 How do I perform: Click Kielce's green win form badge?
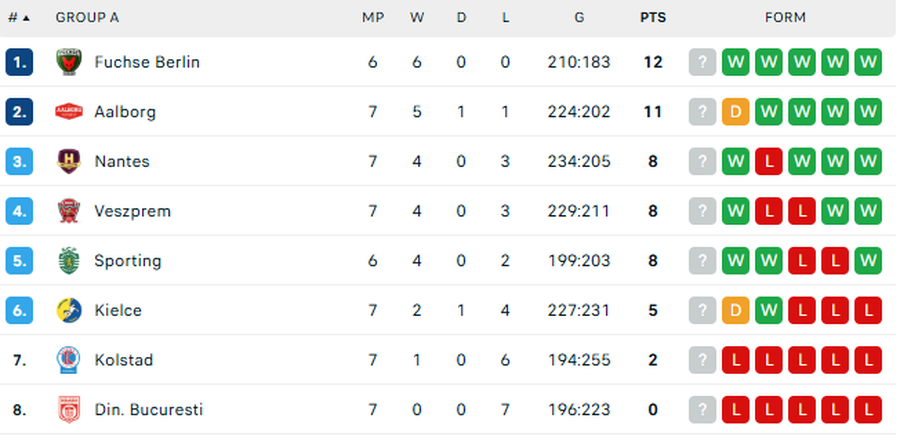[768, 310]
